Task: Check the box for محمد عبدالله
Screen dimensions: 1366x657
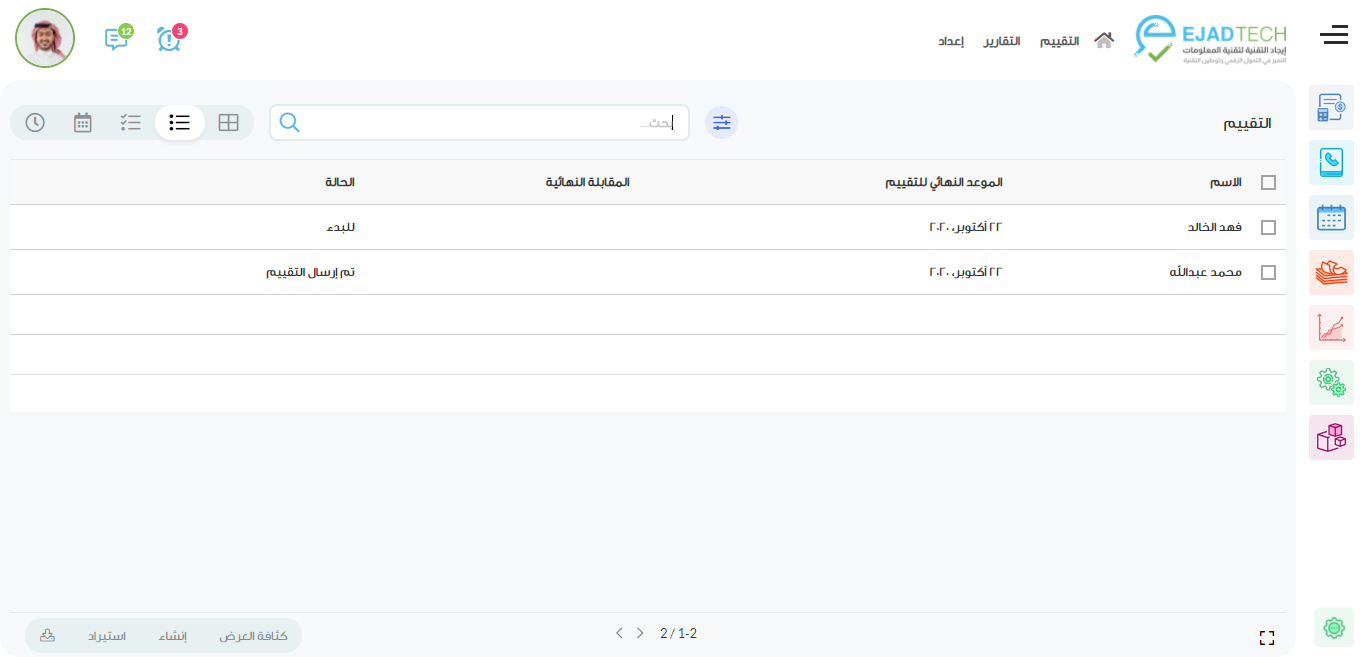Action: 1268,273
